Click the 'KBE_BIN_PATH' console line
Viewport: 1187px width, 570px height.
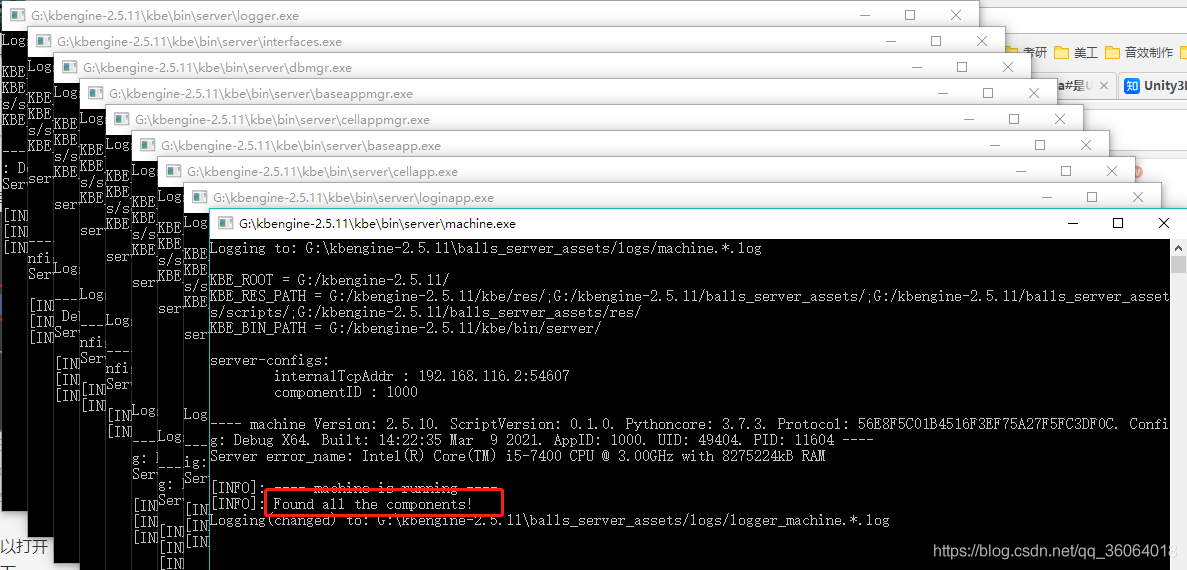[406, 328]
